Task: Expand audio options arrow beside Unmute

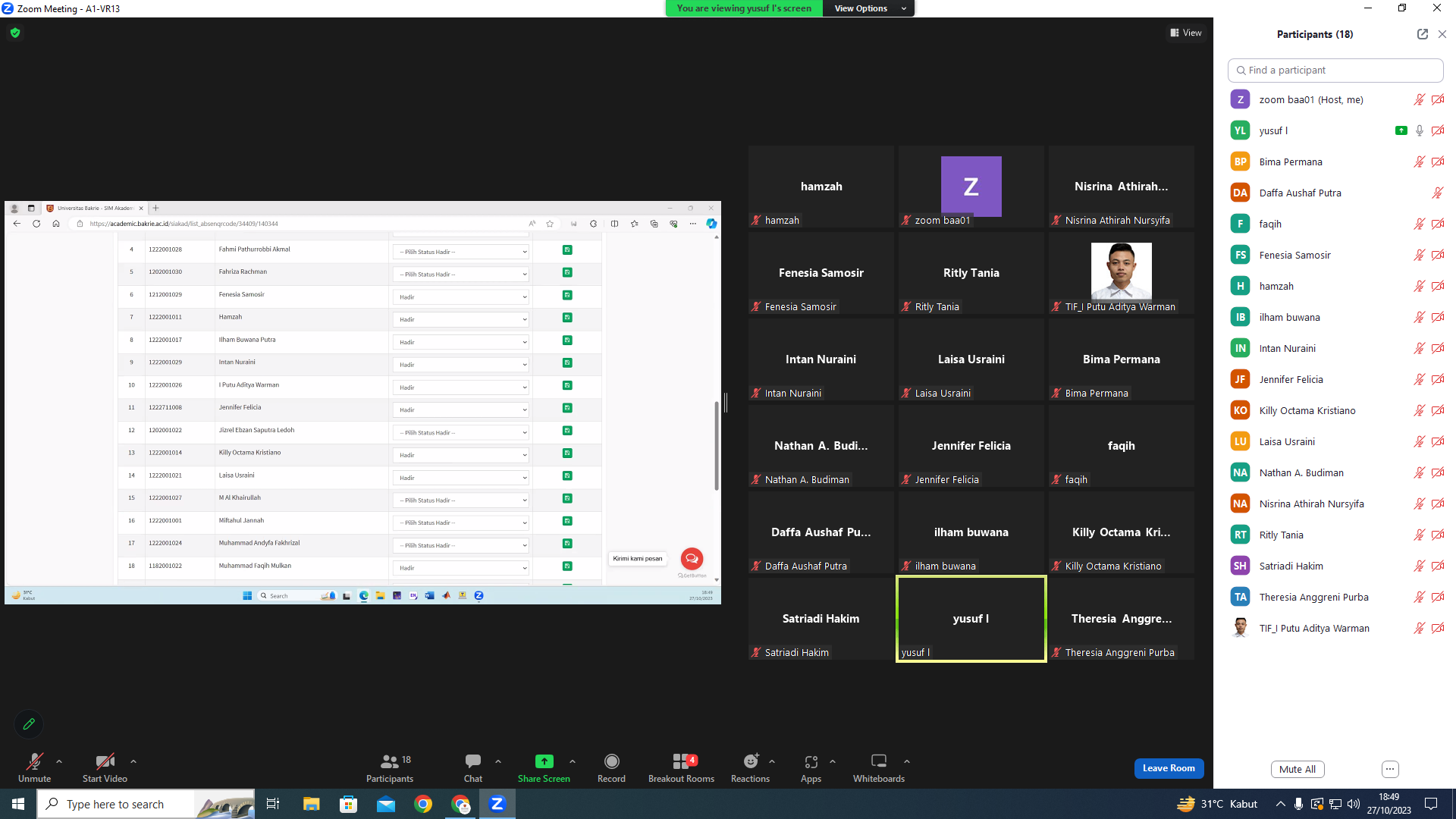Action: point(59,761)
